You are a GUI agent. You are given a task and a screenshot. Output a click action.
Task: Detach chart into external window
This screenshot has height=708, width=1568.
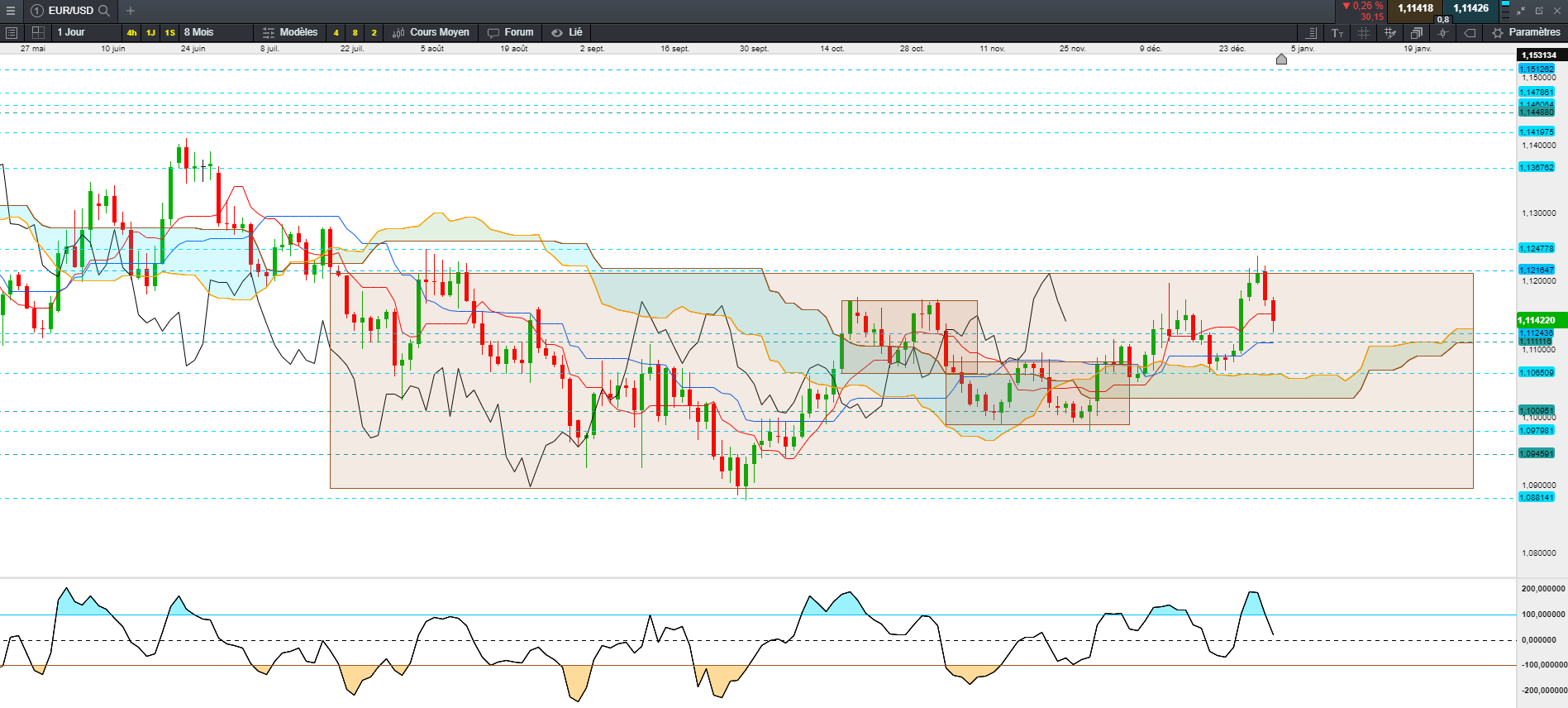[x=1539, y=11]
